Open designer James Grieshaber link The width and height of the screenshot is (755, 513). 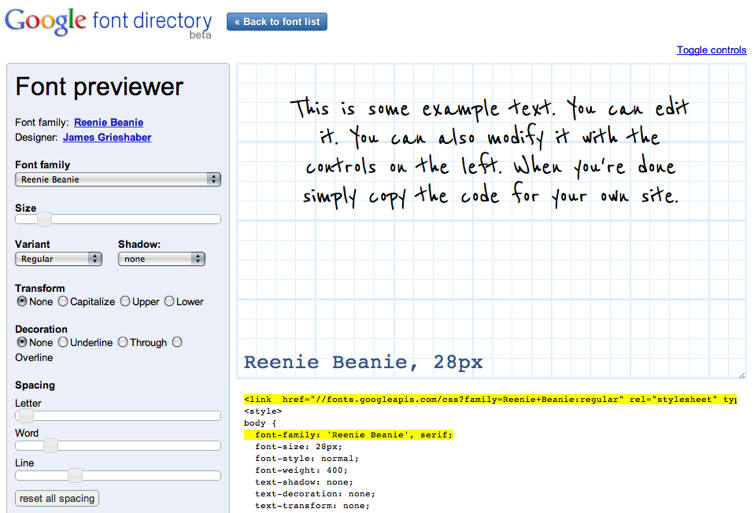[x=107, y=137]
